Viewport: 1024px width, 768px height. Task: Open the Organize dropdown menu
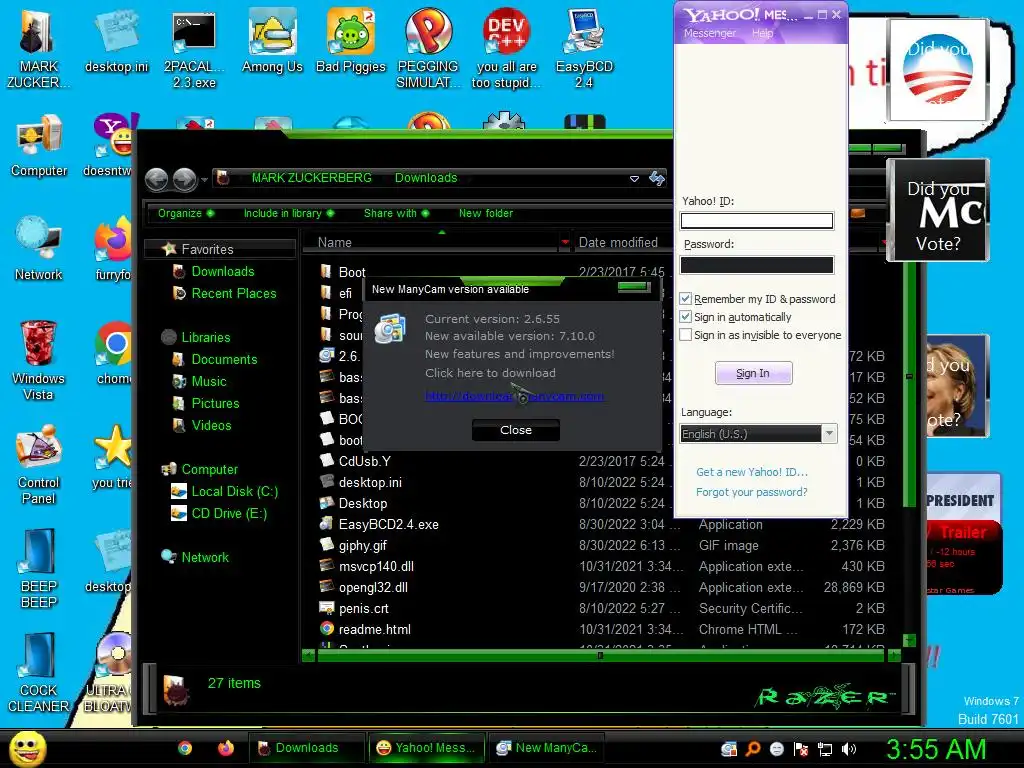coord(185,214)
